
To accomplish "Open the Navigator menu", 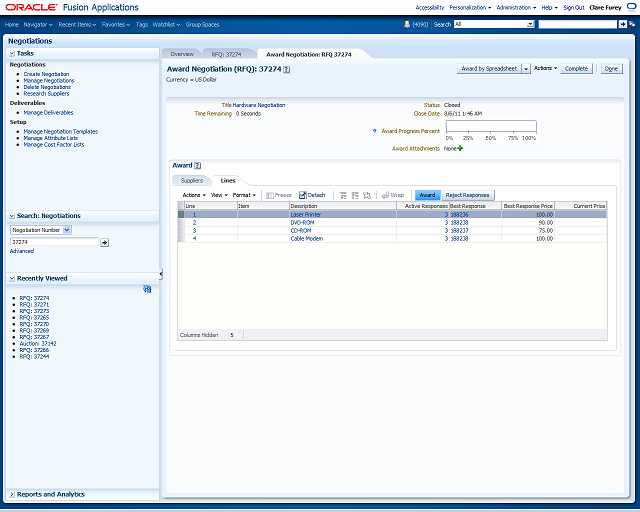I will coord(38,24).
